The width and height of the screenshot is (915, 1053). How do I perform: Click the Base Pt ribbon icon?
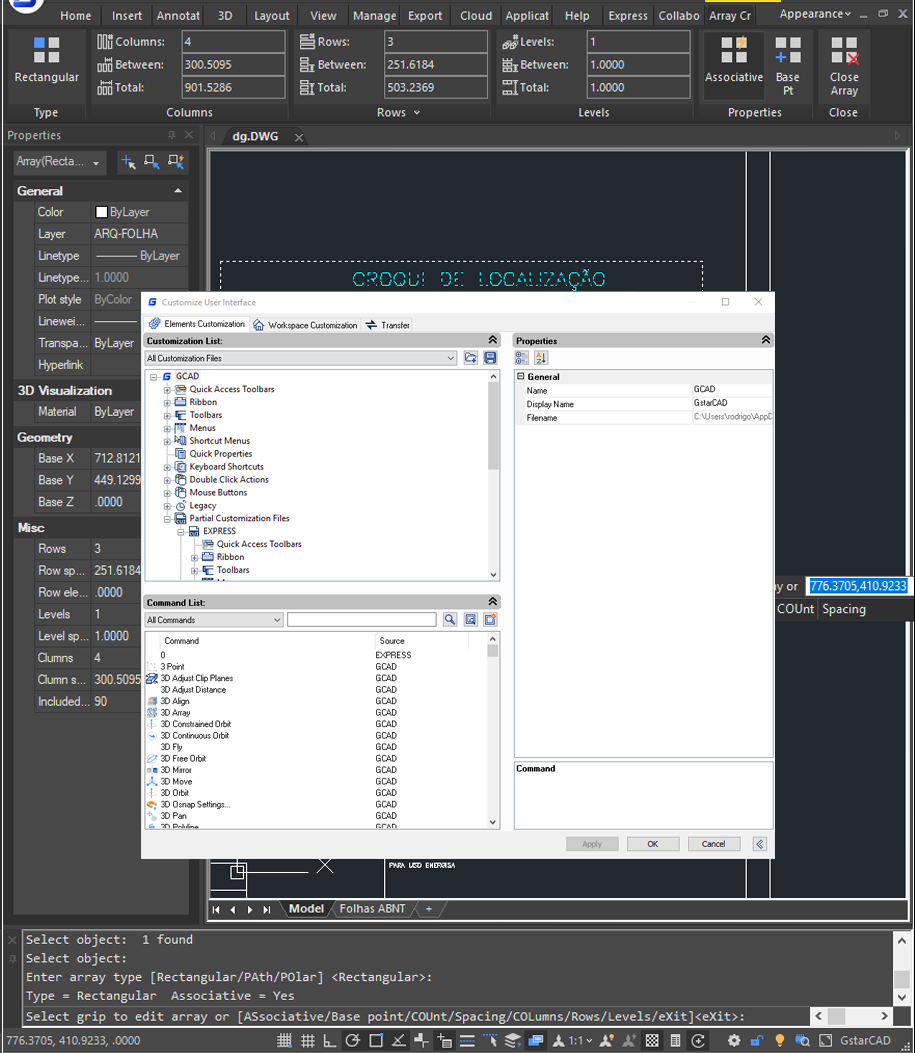point(787,51)
